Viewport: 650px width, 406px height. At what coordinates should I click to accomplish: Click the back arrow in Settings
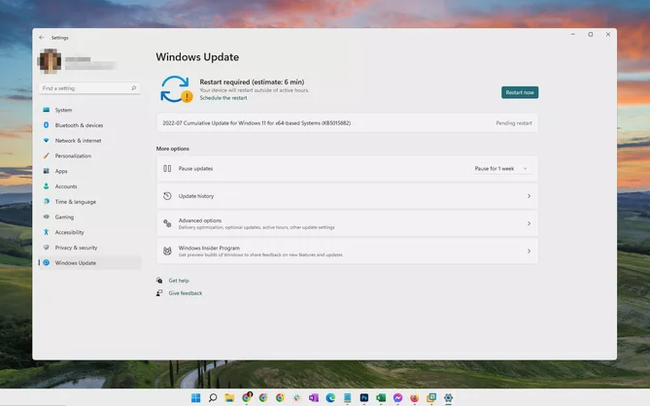coord(41,37)
